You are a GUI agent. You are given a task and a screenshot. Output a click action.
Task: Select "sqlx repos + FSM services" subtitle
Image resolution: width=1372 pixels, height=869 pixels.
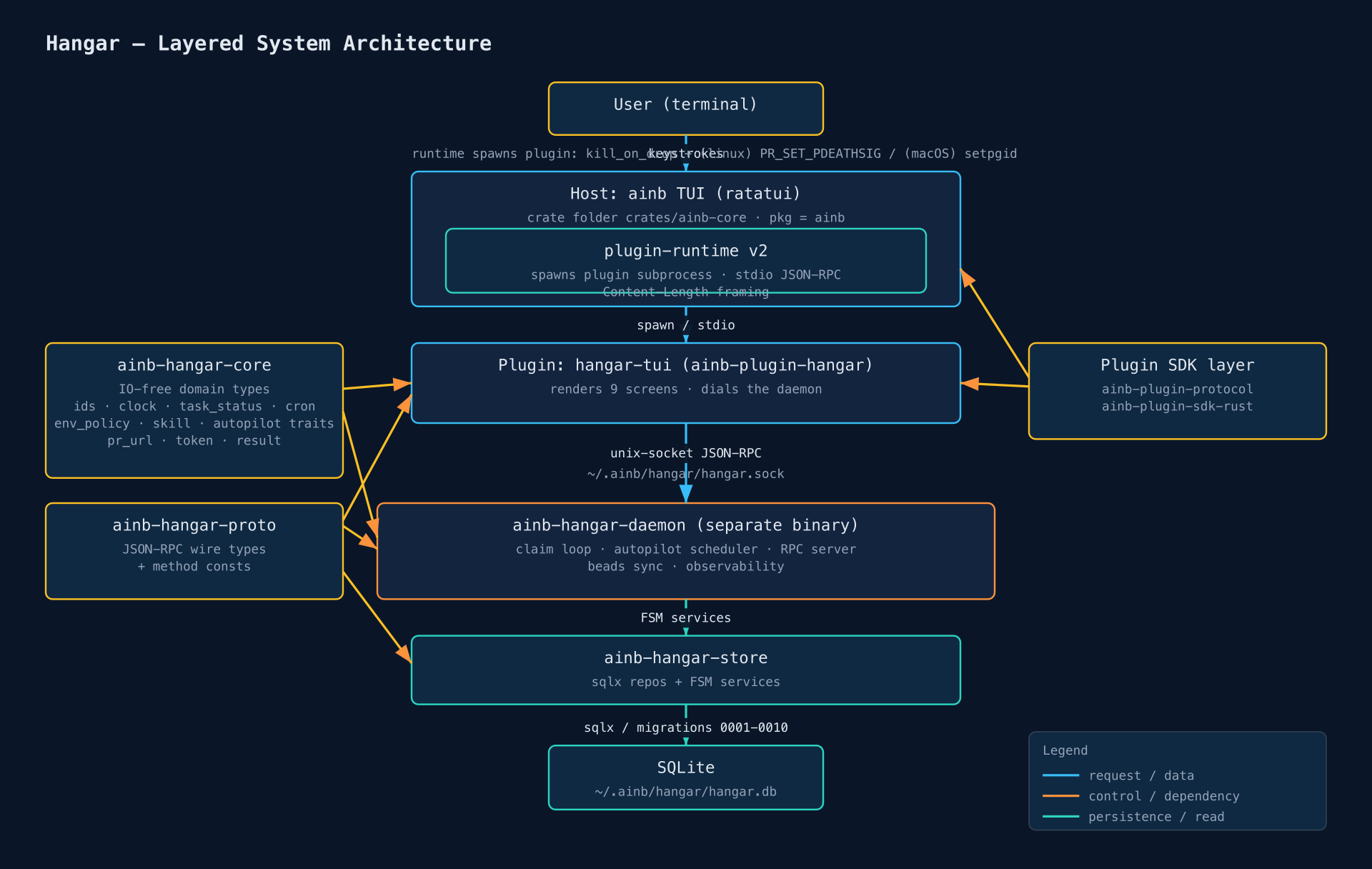tap(686, 682)
